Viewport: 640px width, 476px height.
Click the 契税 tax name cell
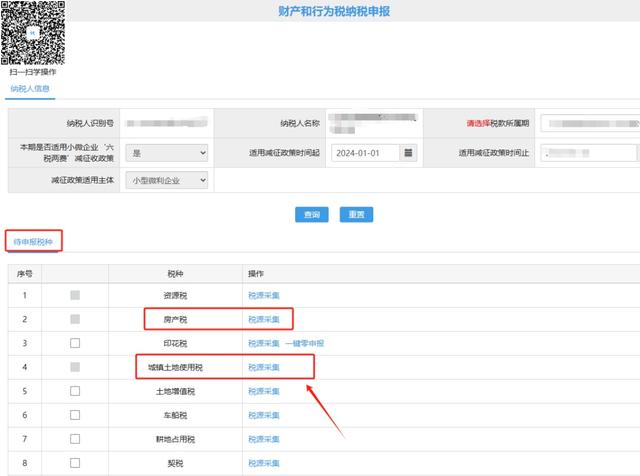click(x=176, y=463)
